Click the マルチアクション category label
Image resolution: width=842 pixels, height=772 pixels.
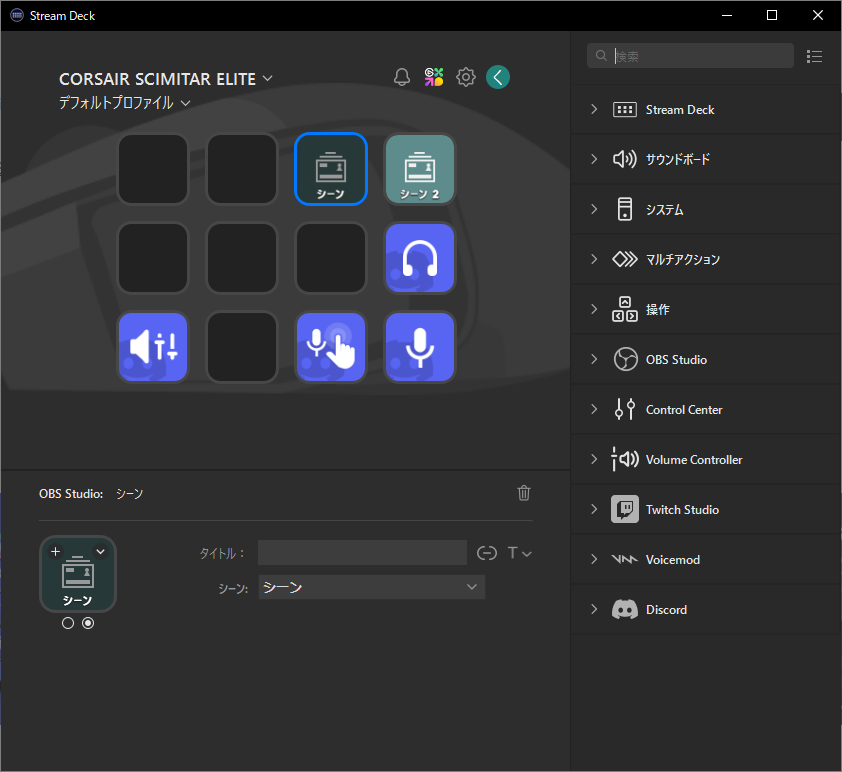point(683,259)
